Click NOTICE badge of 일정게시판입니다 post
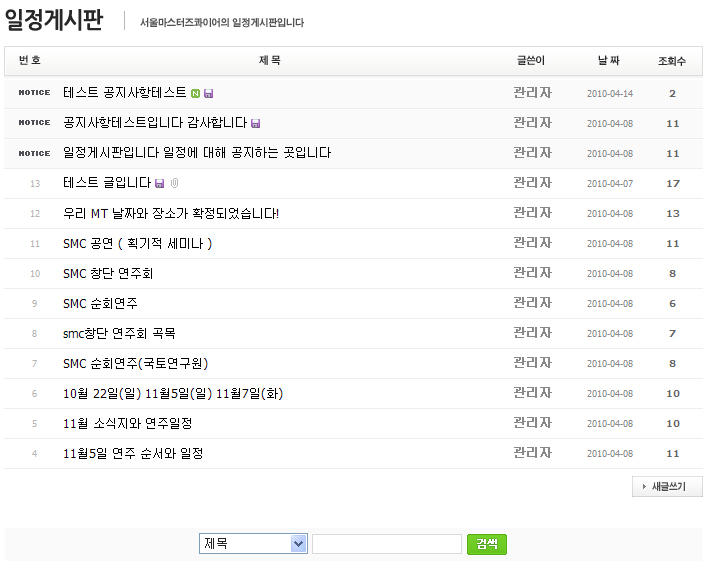 pos(34,153)
